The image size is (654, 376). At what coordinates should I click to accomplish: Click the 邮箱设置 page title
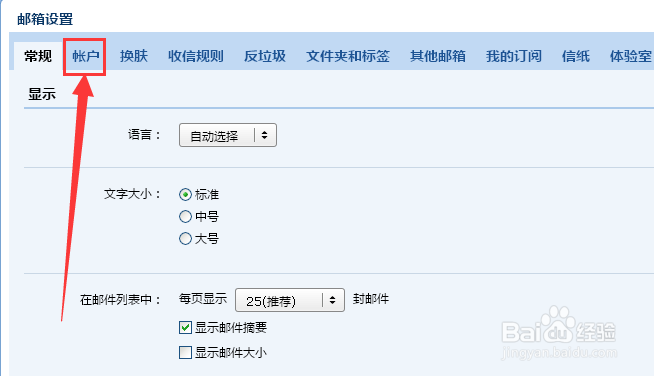[x=45, y=19]
